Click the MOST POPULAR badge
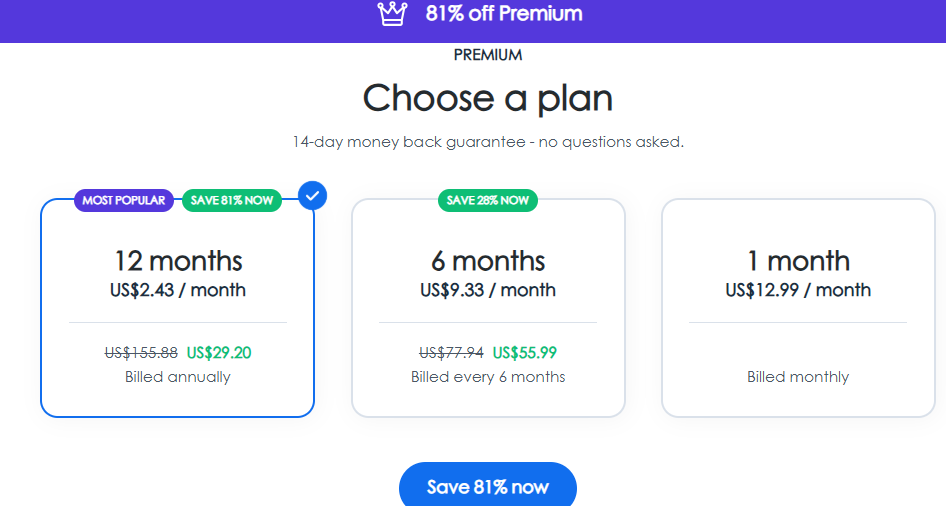 (124, 200)
